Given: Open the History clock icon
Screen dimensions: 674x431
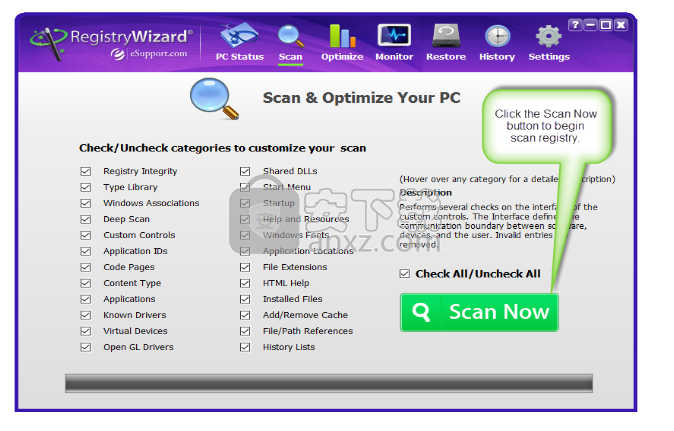Looking at the screenshot, I should click(497, 36).
